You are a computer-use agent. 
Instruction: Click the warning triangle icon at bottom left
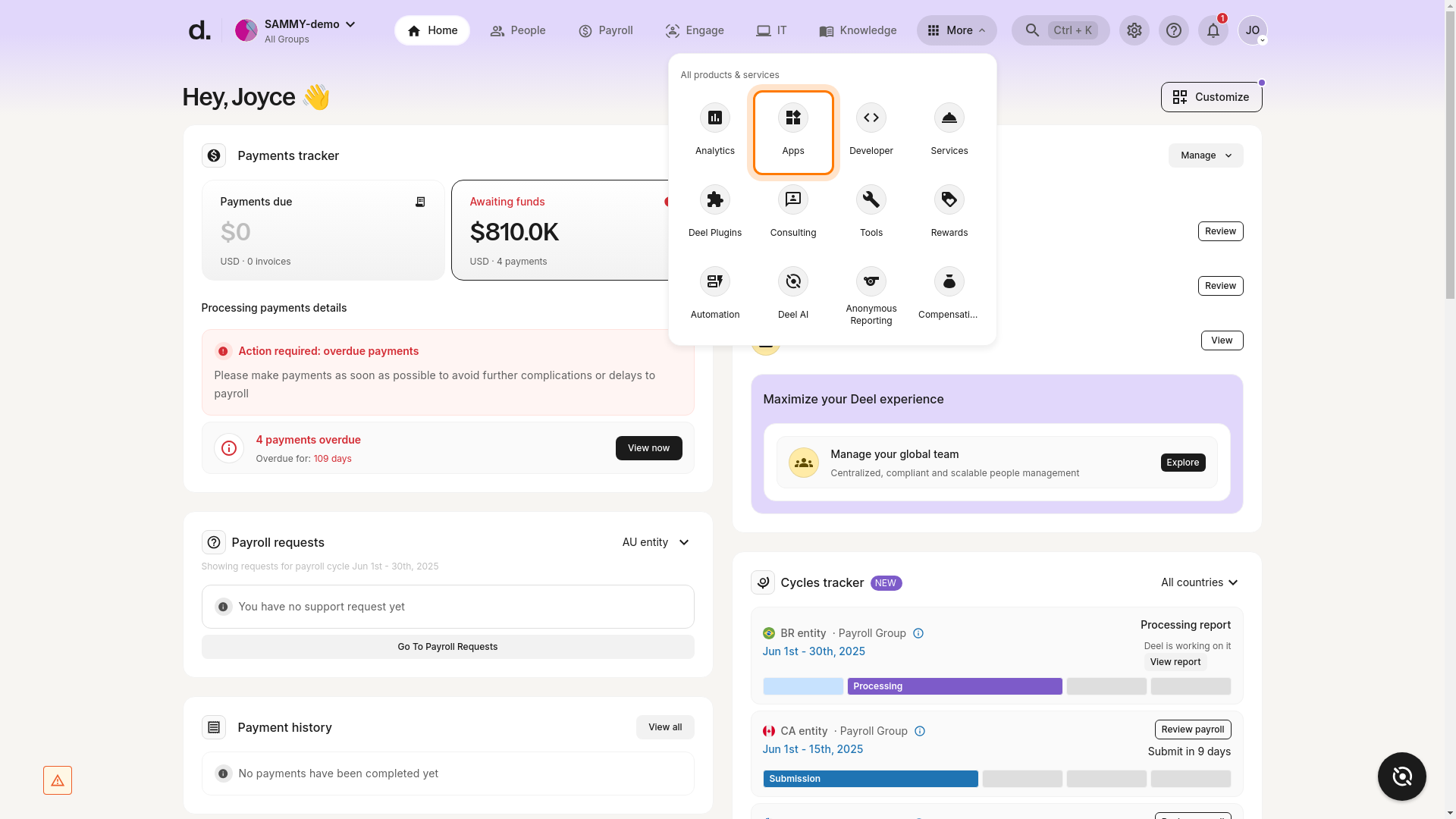pyautogui.click(x=58, y=780)
